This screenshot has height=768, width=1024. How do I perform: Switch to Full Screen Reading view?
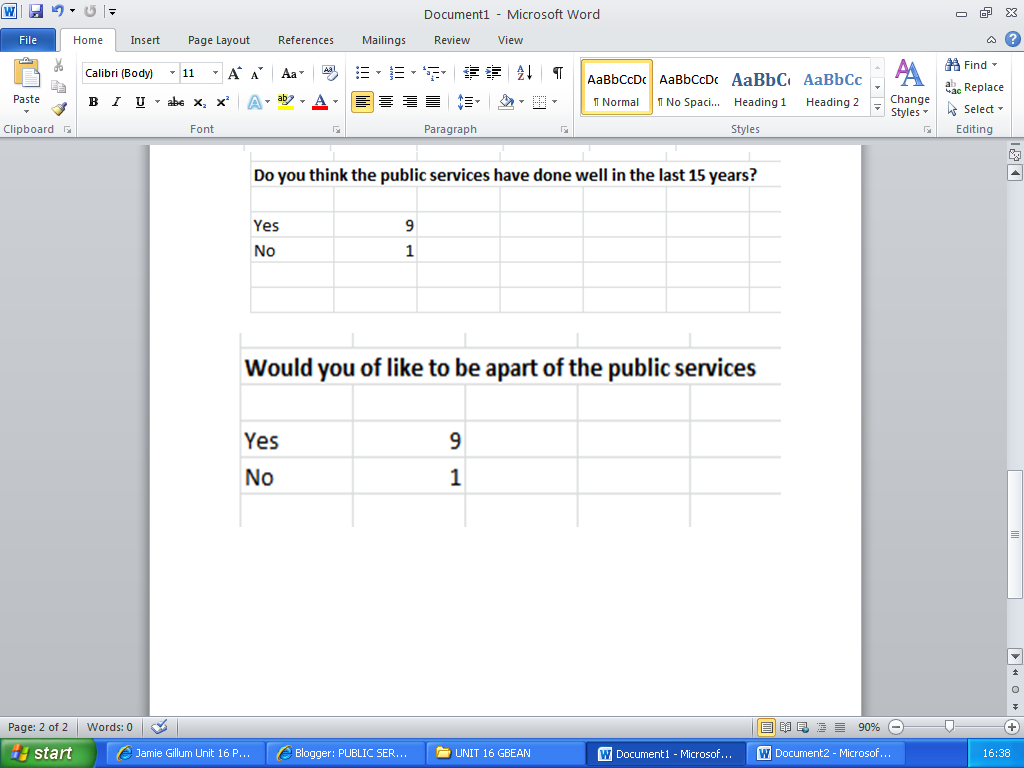tap(786, 727)
